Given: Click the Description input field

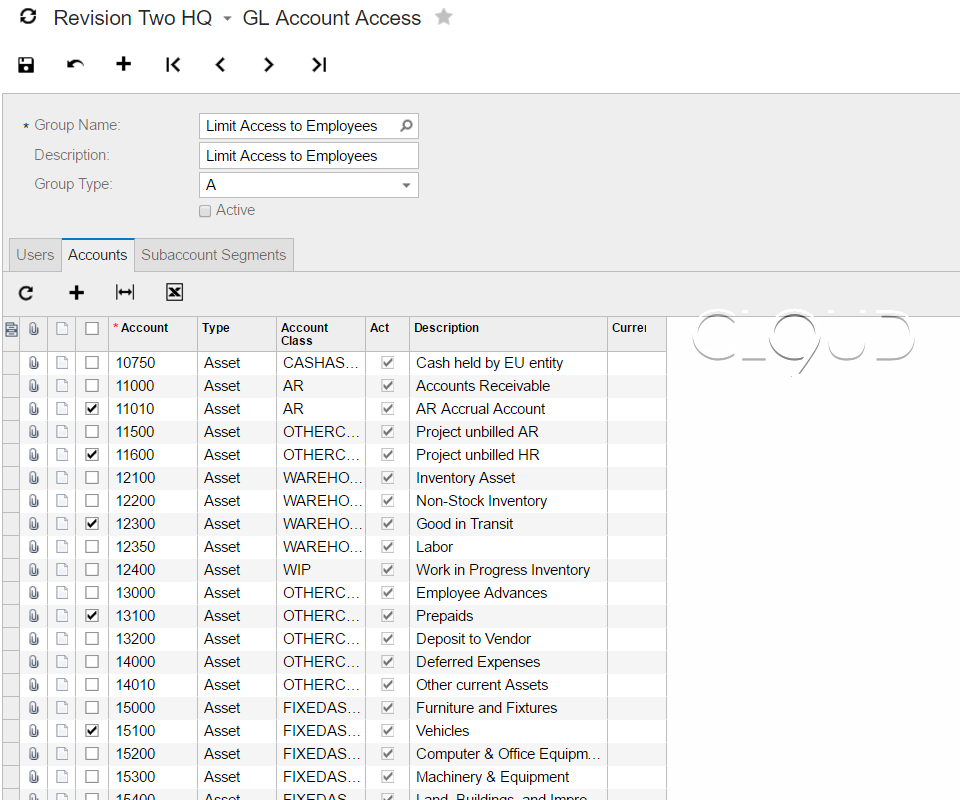Looking at the screenshot, I should tap(309, 155).
